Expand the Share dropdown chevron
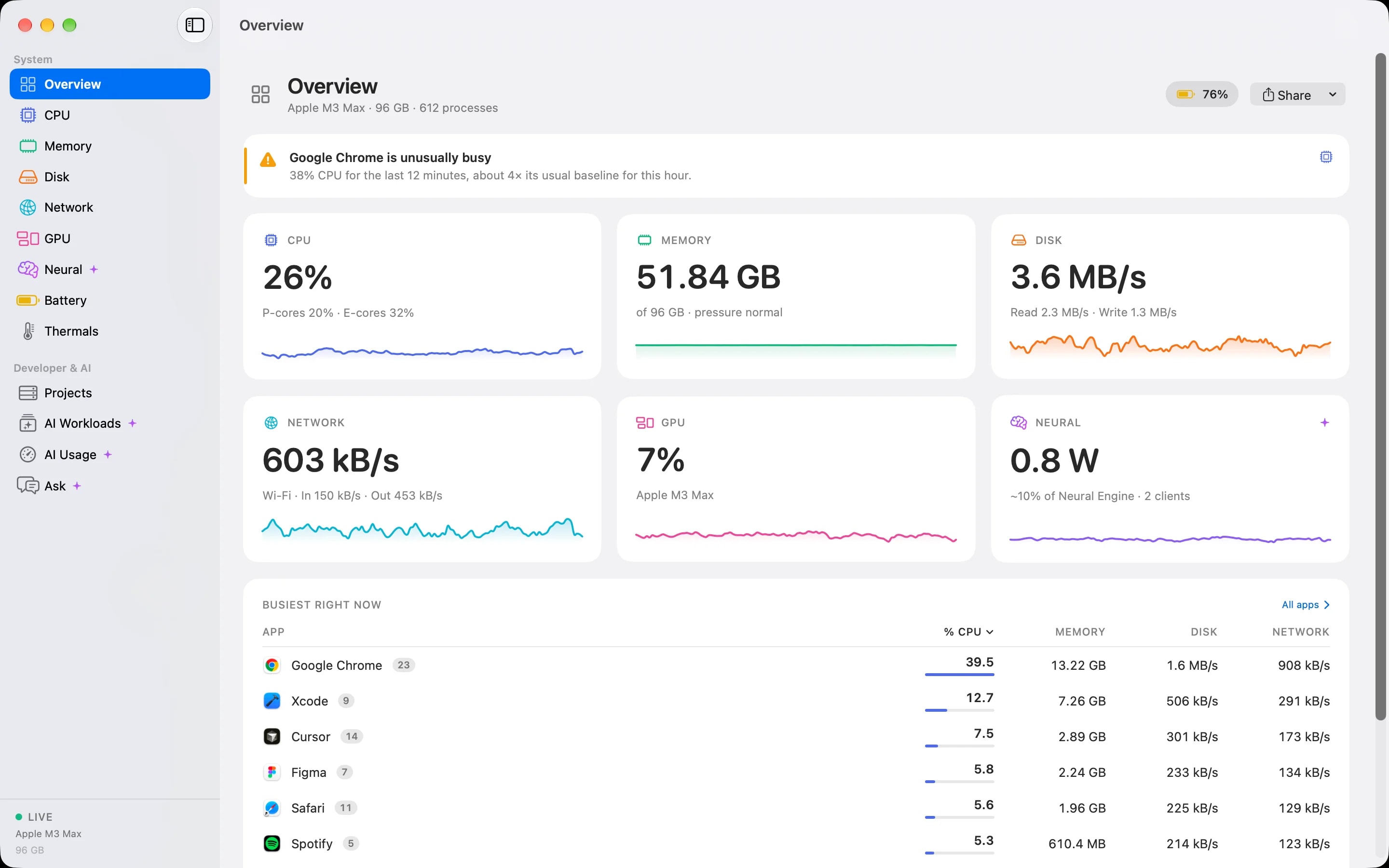Image resolution: width=1389 pixels, height=868 pixels. 1332,95
